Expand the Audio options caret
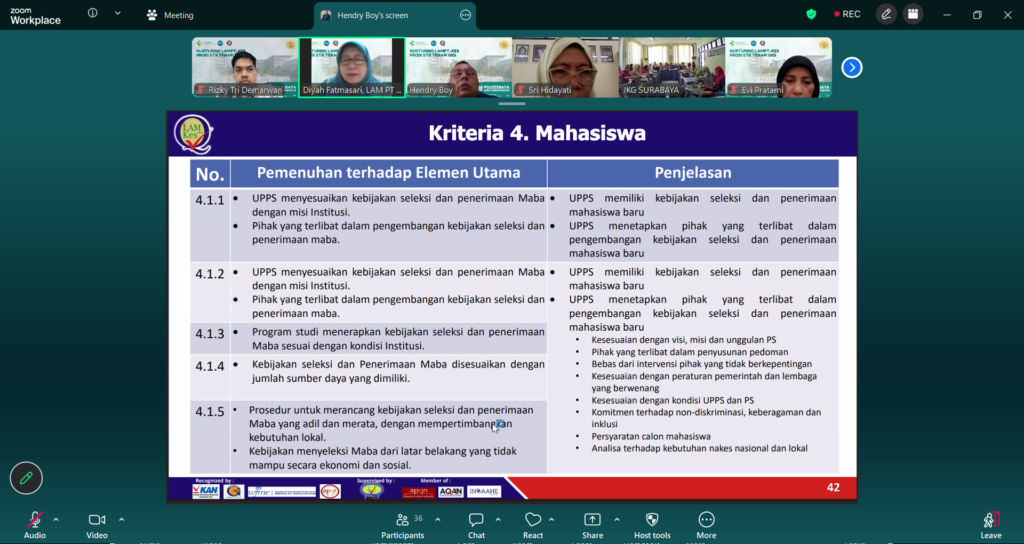Viewport: 1024px width, 544px height. coord(56,520)
